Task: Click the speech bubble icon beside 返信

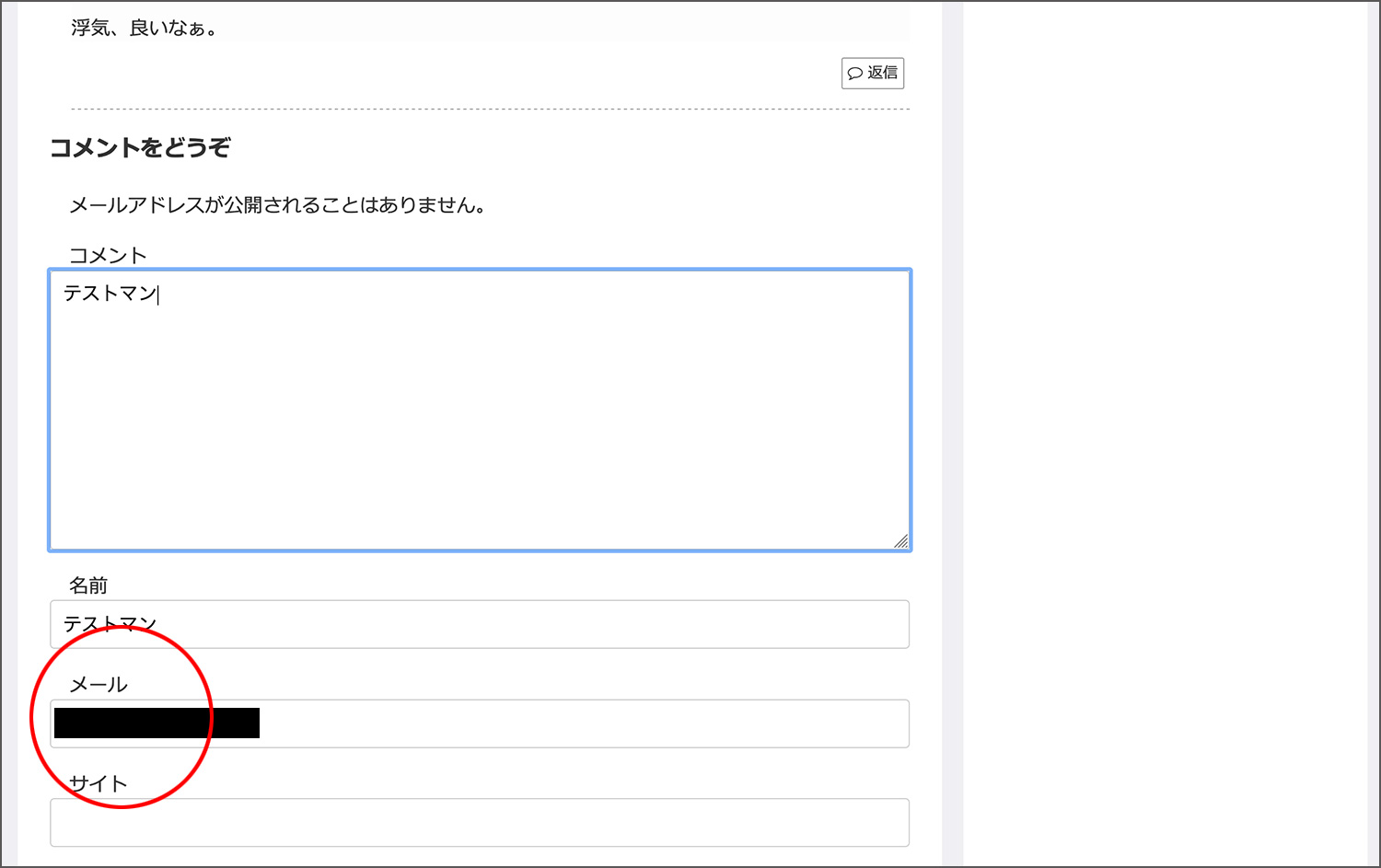Action: tap(855, 74)
